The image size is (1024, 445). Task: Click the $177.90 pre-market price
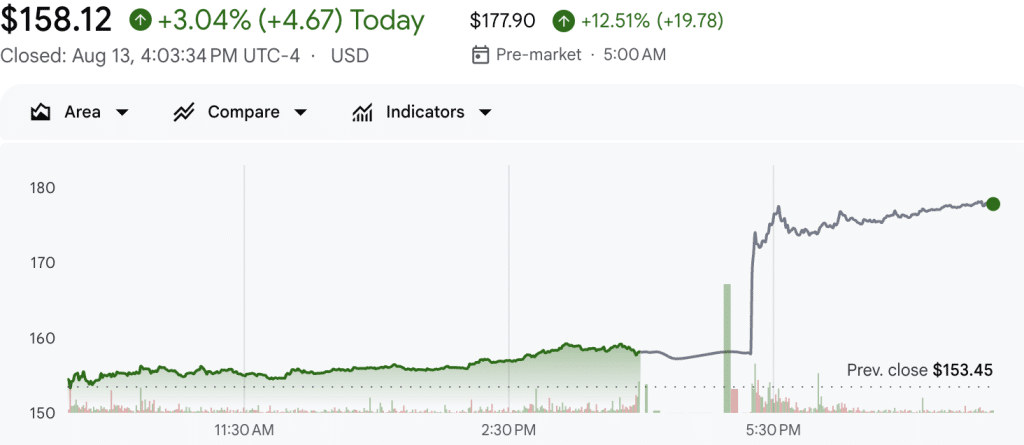point(502,22)
